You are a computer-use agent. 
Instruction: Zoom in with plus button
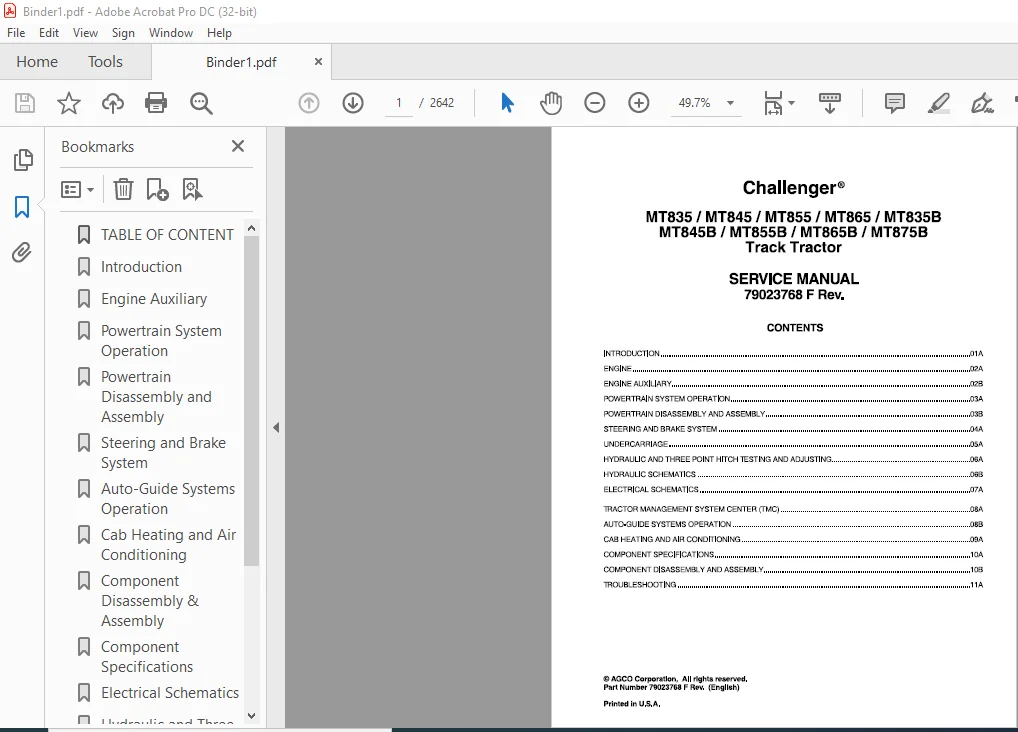pyautogui.click(x=639, y=103)
